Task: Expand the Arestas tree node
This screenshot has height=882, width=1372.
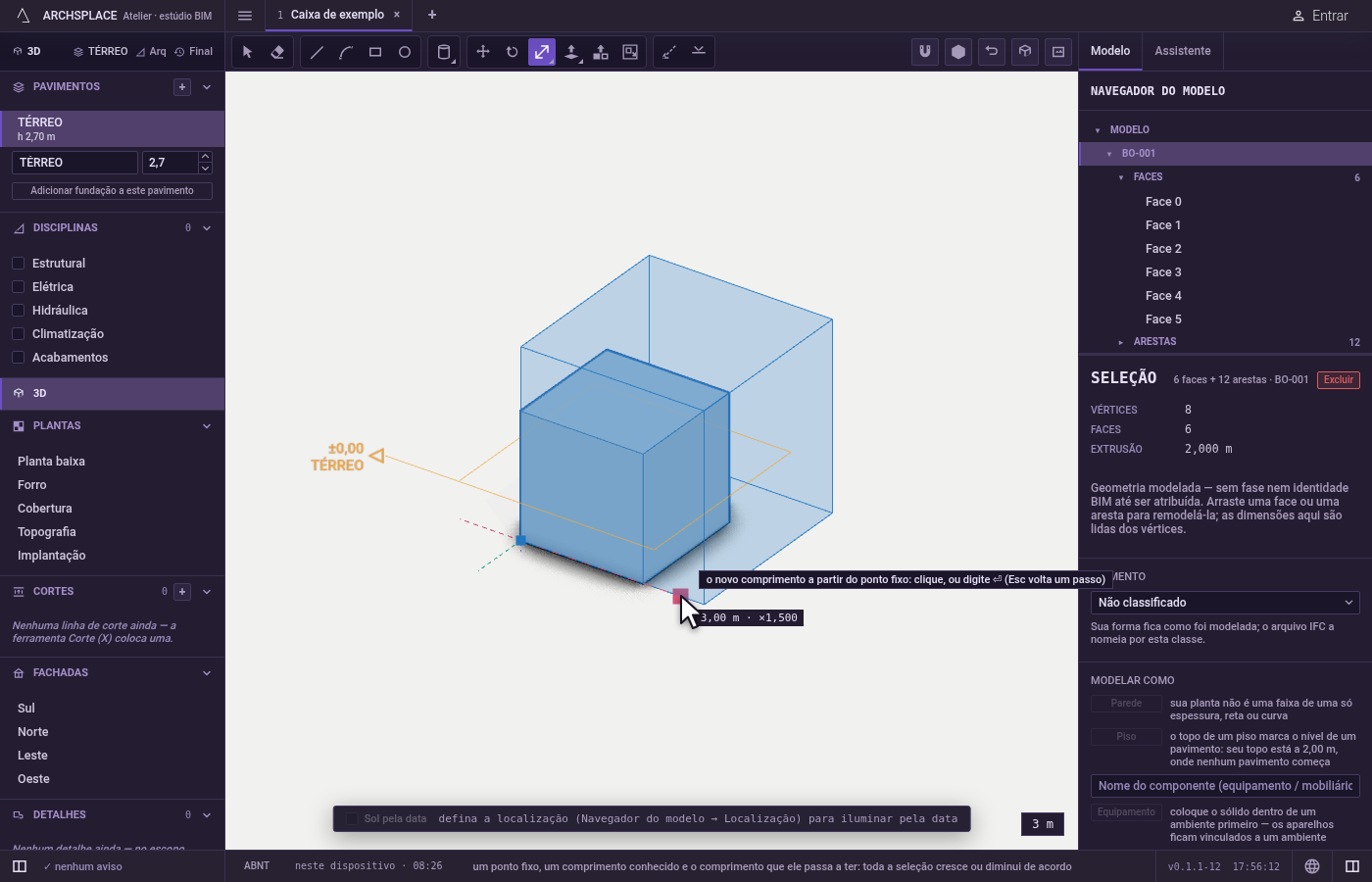Action: tap(1121, 342)
